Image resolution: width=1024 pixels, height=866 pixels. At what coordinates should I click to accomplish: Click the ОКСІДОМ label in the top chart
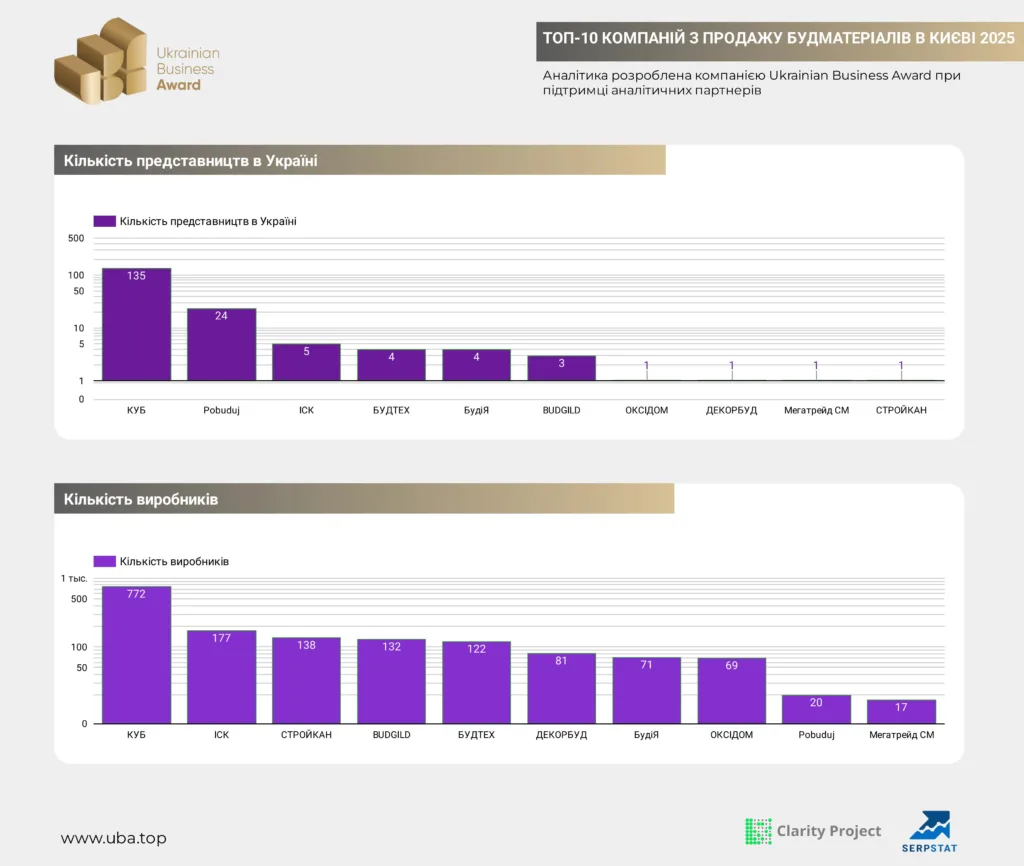point(646,410)
